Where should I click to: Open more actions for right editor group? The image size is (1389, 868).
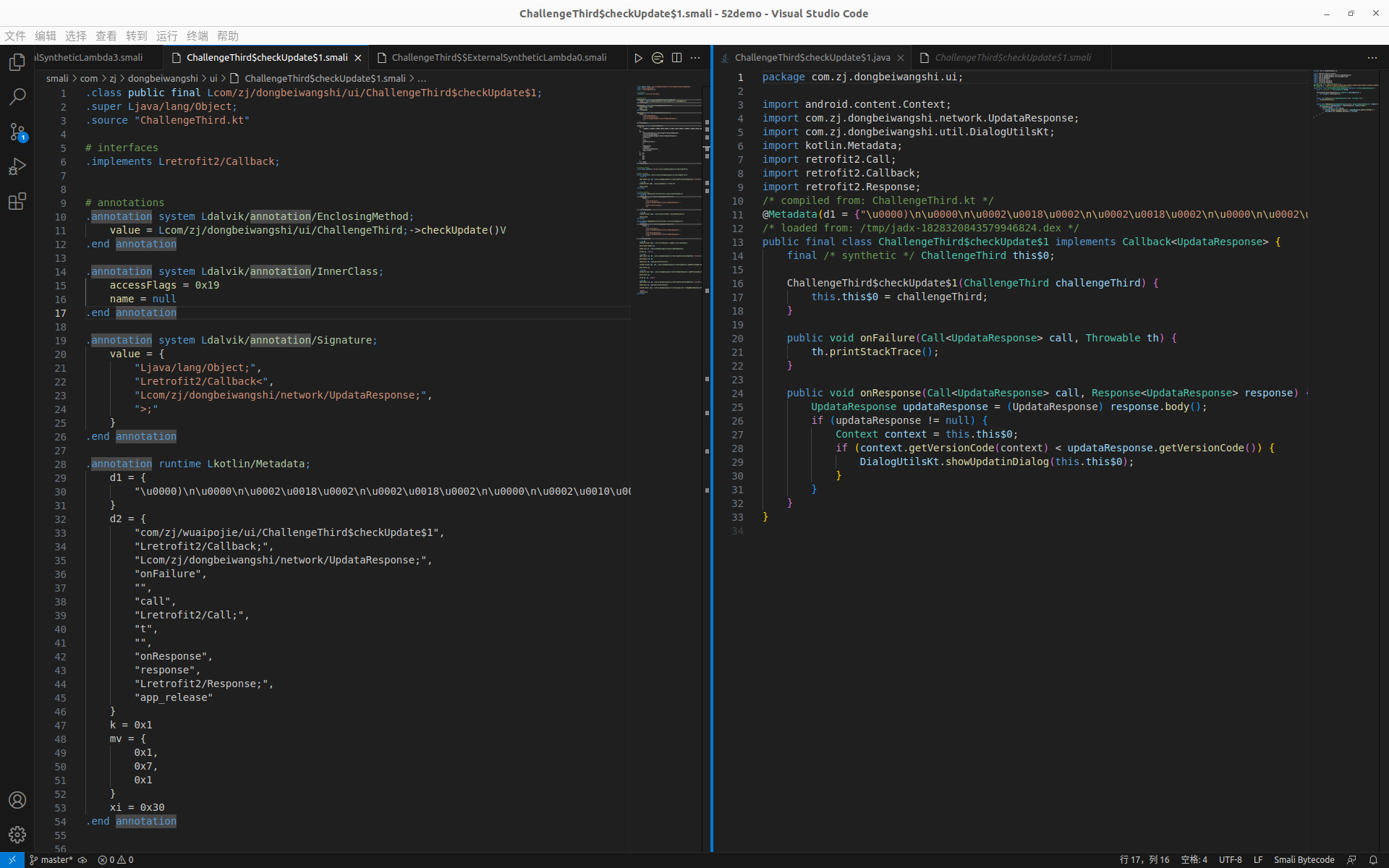pyautogui.click(x=1372, y=58)
